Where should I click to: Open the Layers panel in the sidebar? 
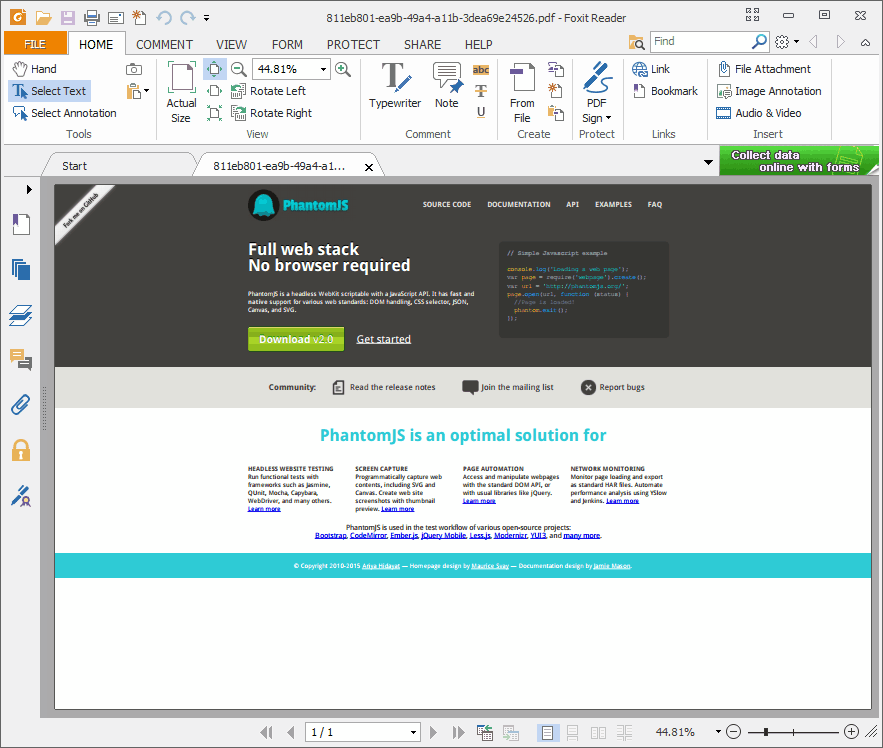pos(21,315)
